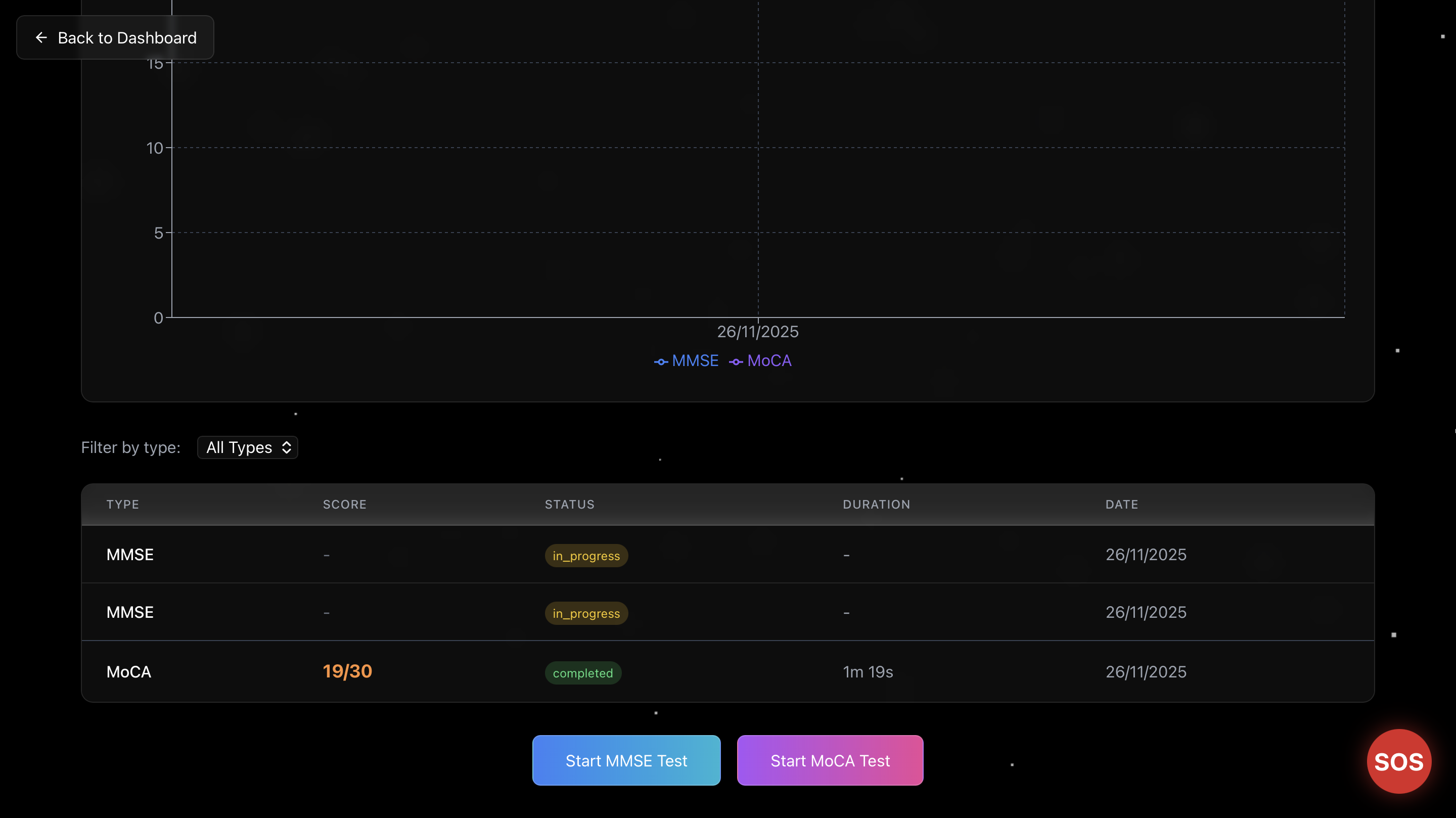Go back to Dashboard
Viewport: 1456px width, 818px height.
tap(115, 37)
